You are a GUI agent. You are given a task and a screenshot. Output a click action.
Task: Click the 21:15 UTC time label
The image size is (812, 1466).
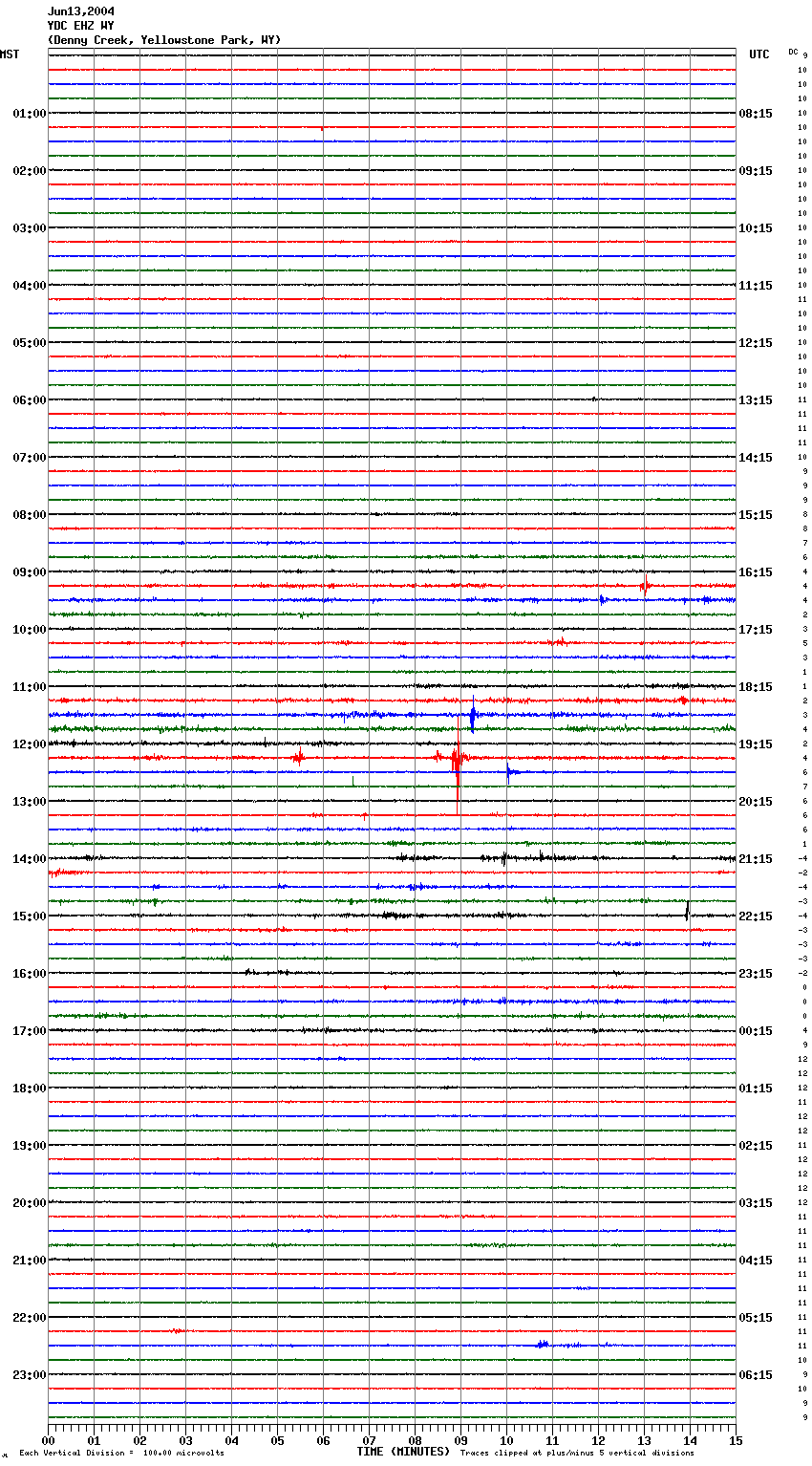tap(756, 859)
